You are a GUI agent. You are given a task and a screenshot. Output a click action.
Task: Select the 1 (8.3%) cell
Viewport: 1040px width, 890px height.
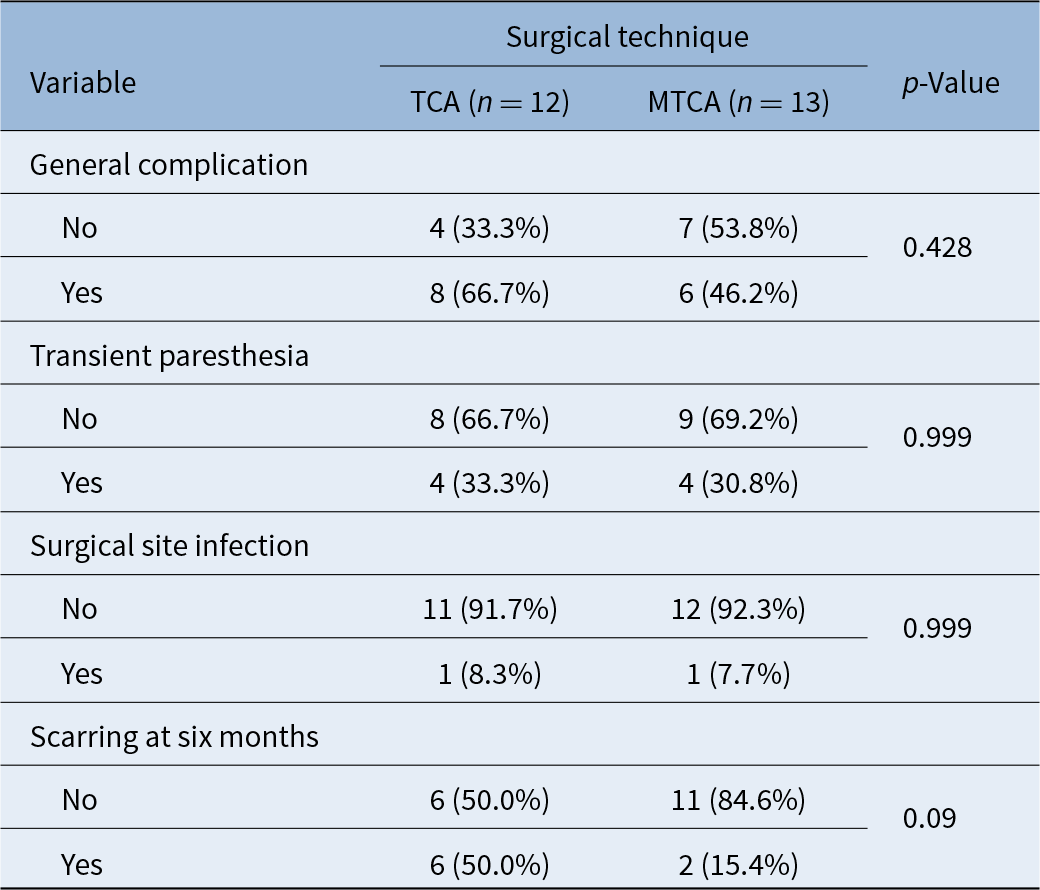tap(490, 673)
